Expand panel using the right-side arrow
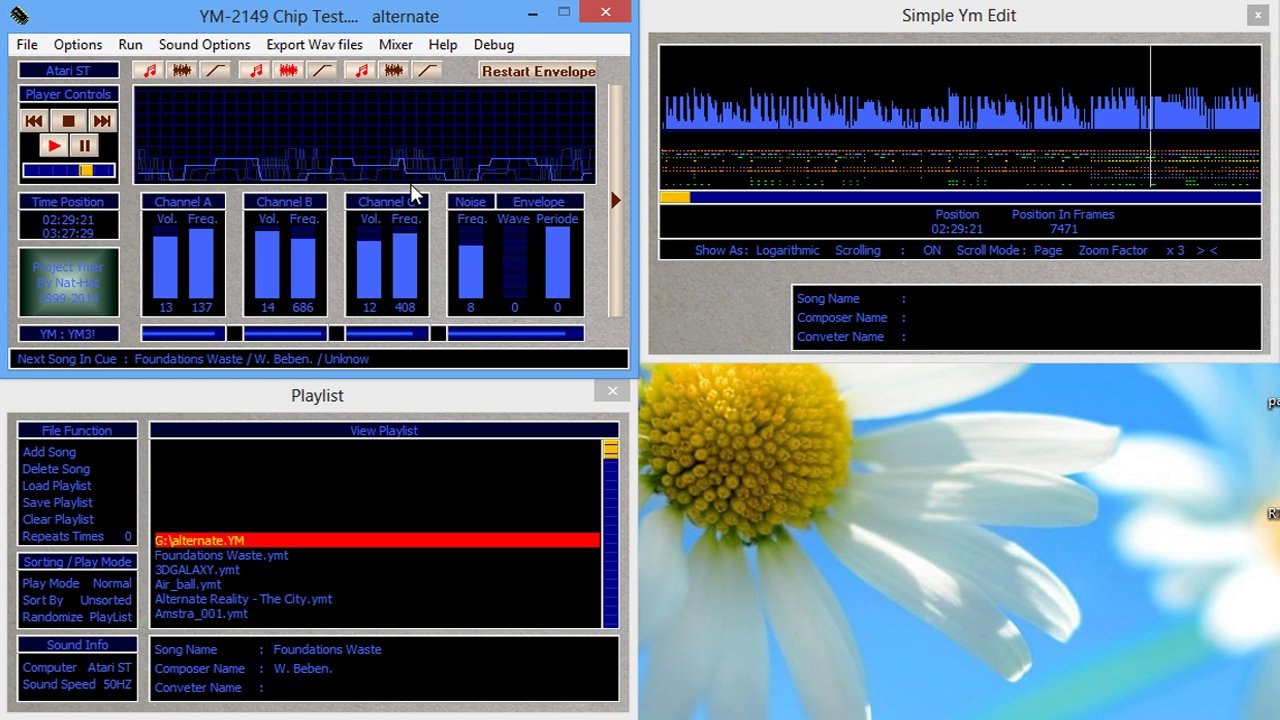1280x720 pixels. [615, 200]
